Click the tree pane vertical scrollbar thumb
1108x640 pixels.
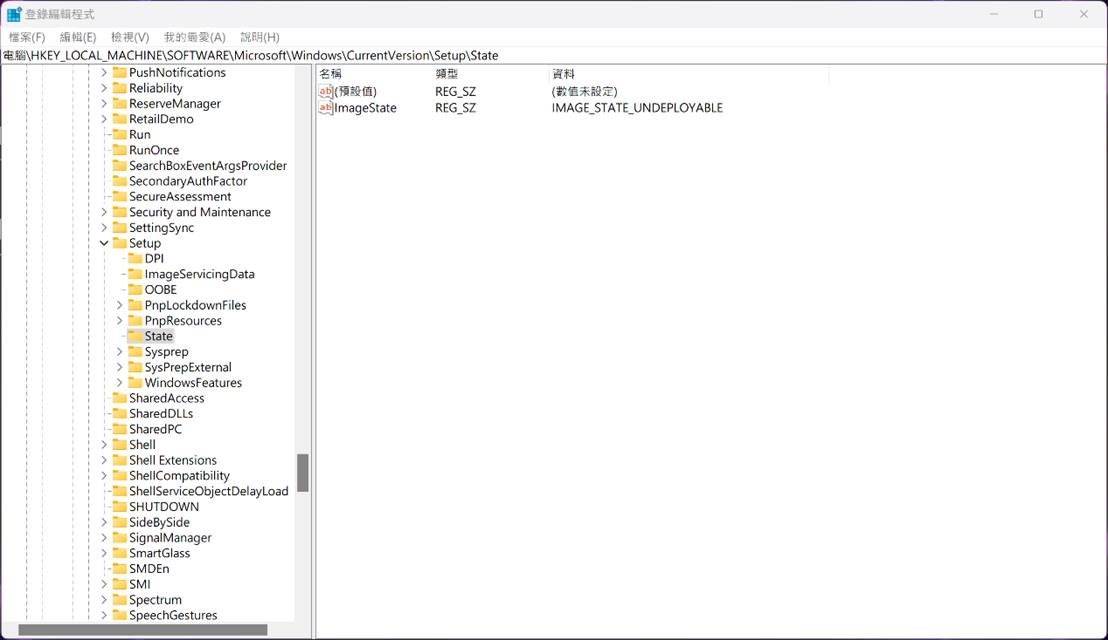click(x=302, y=472)
